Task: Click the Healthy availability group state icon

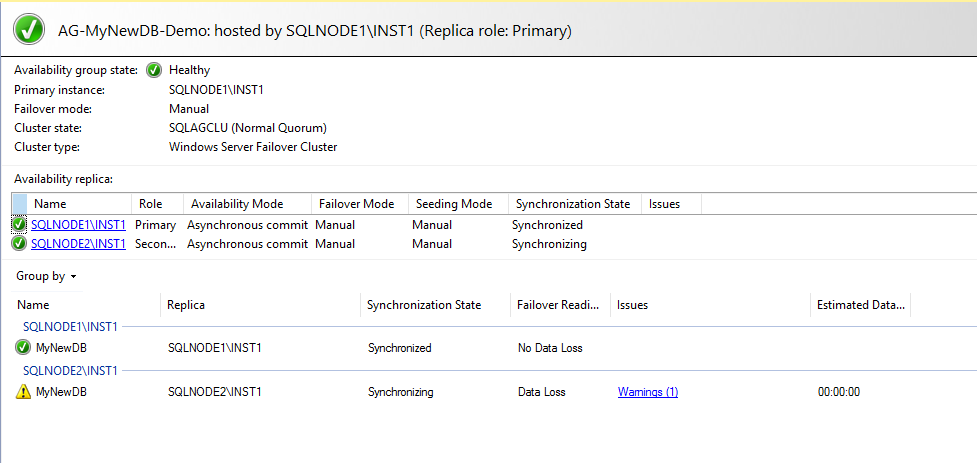Action: click(154, 70)
